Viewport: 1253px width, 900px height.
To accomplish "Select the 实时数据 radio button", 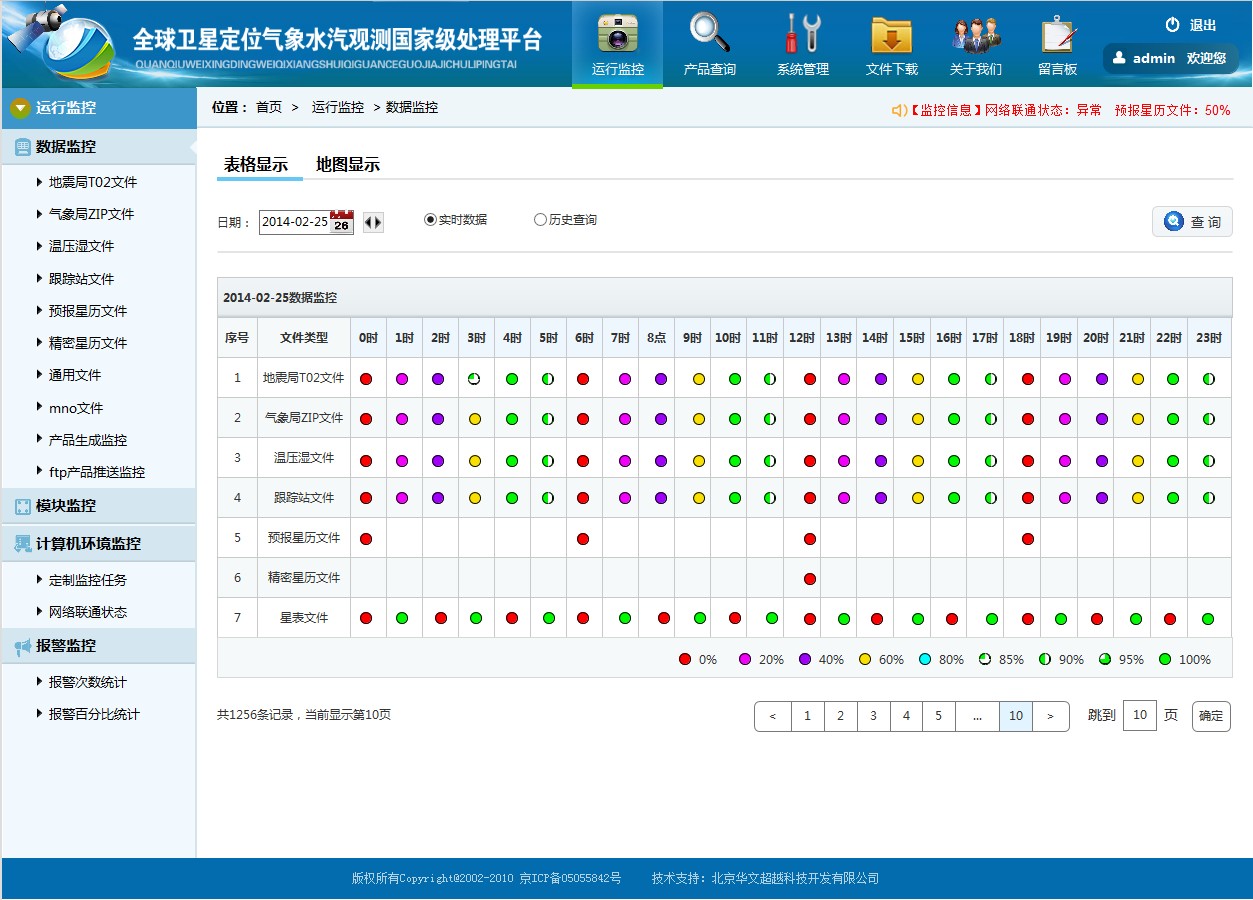I will tap(430, 220).
